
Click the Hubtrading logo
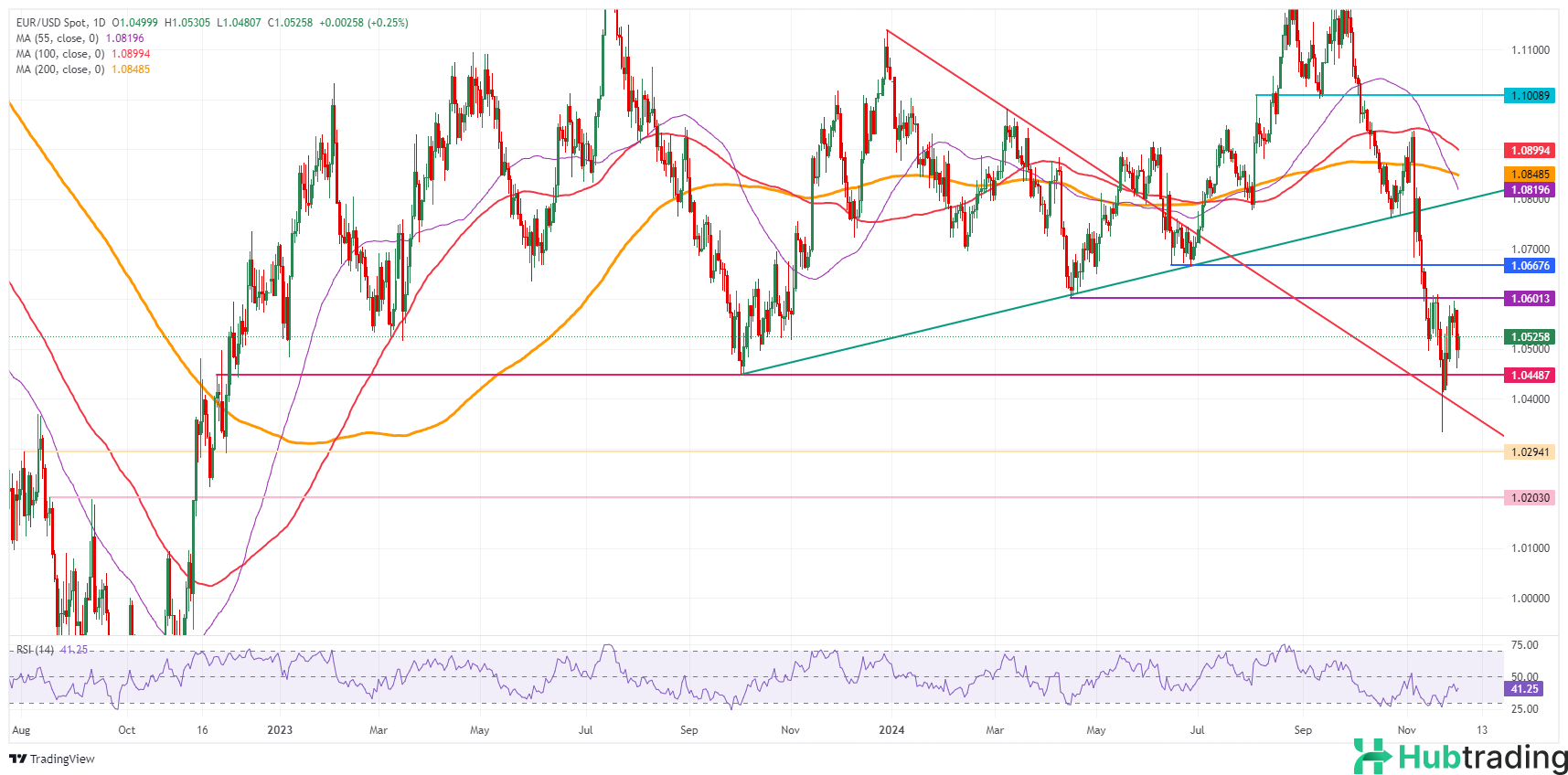point(1460,757)
